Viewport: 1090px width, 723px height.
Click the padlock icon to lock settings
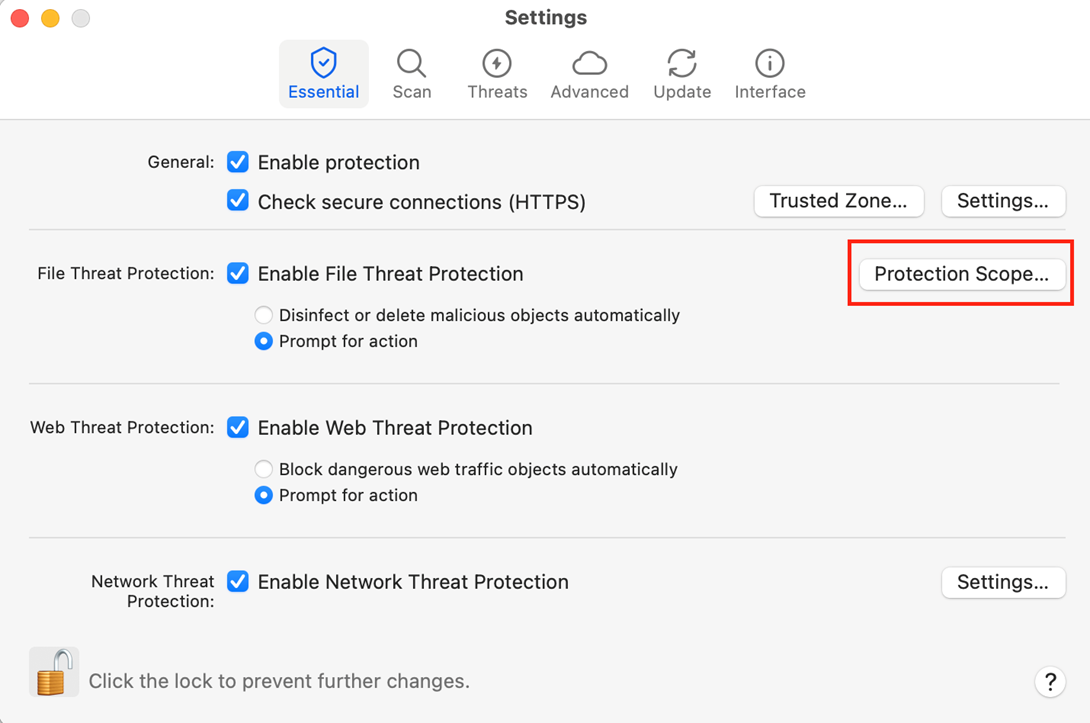(53, 671)
